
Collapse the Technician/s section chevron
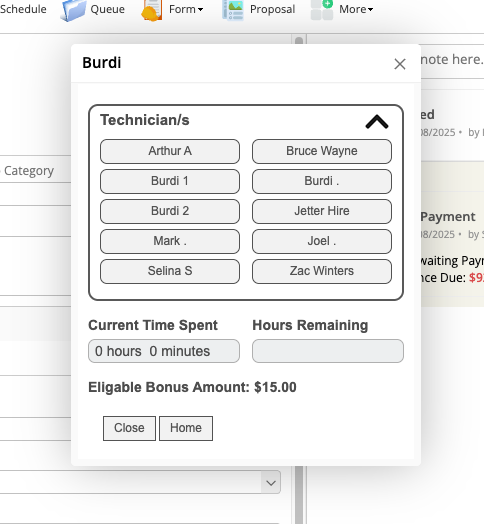[x=377, y=122]
